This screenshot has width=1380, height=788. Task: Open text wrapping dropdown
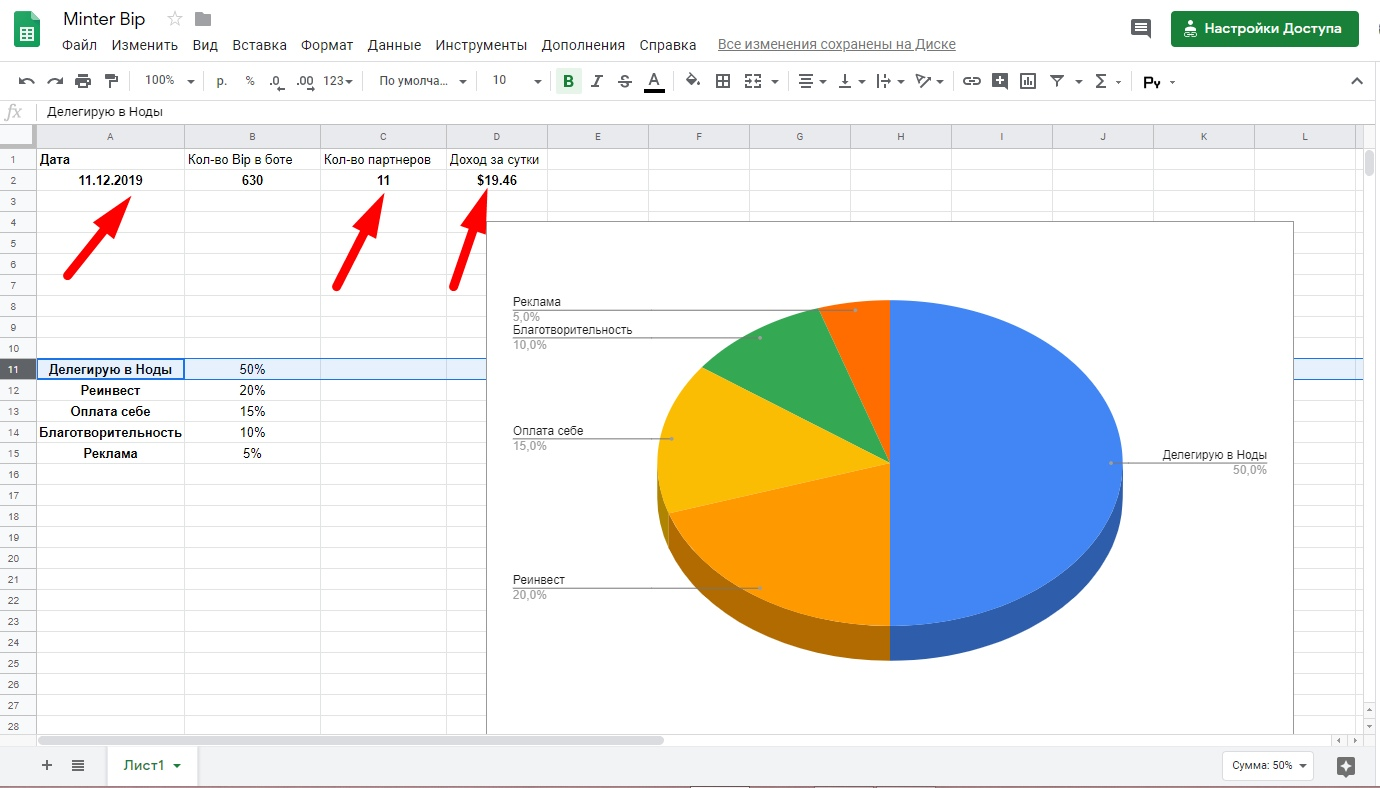tap(890, 81)
